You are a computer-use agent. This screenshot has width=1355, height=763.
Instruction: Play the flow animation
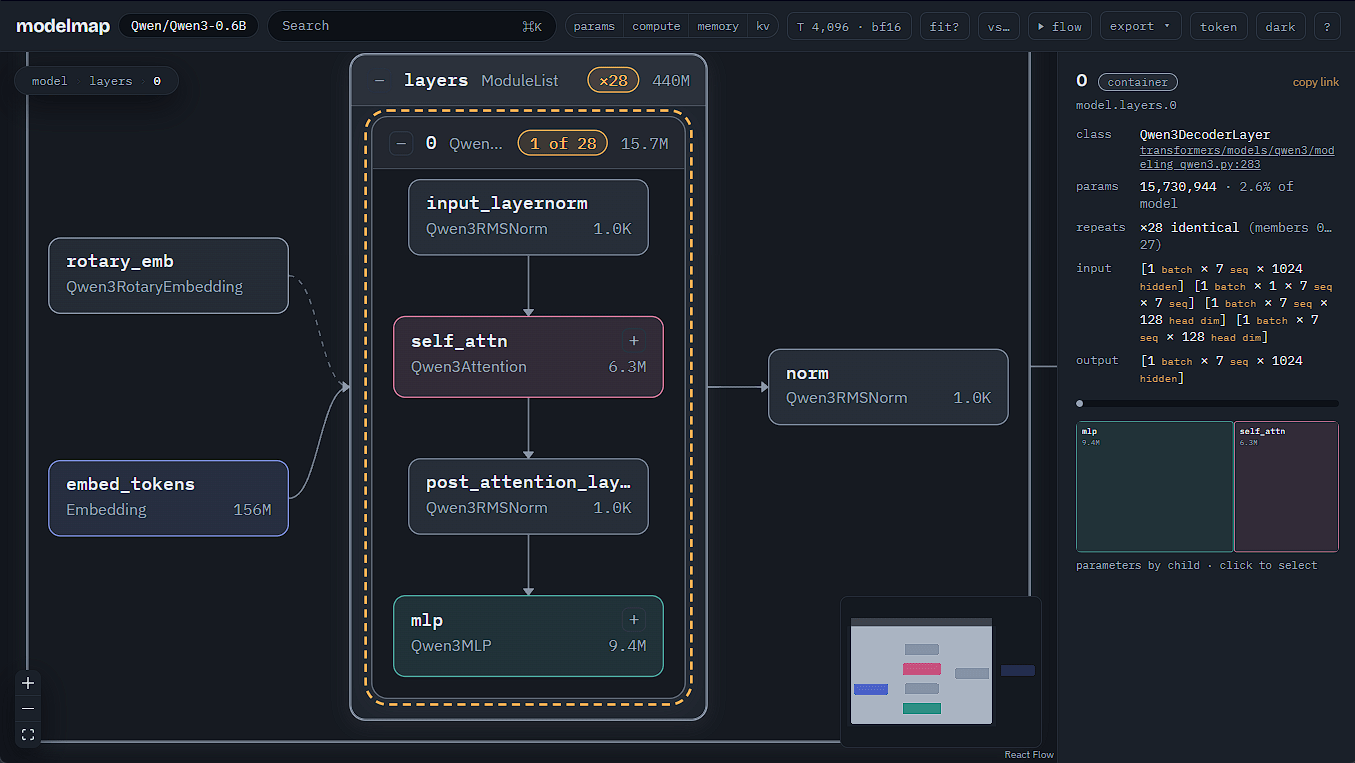[x=1059, y=27]
